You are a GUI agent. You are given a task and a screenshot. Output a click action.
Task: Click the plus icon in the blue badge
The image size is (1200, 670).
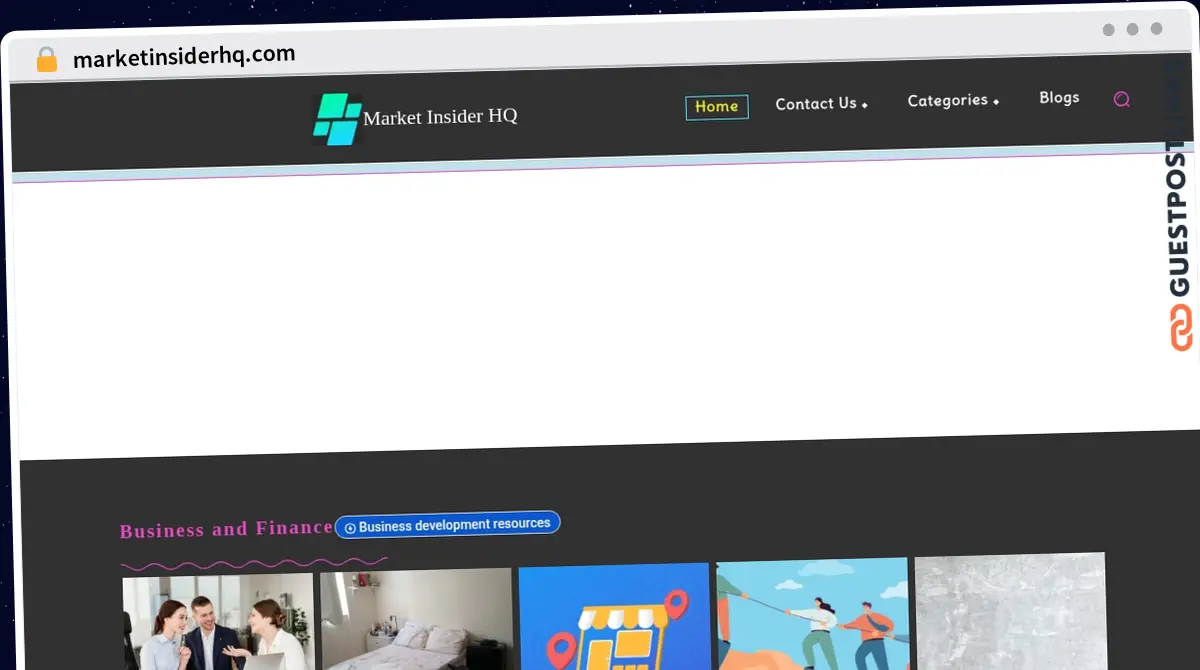click(x=350, y=527)
